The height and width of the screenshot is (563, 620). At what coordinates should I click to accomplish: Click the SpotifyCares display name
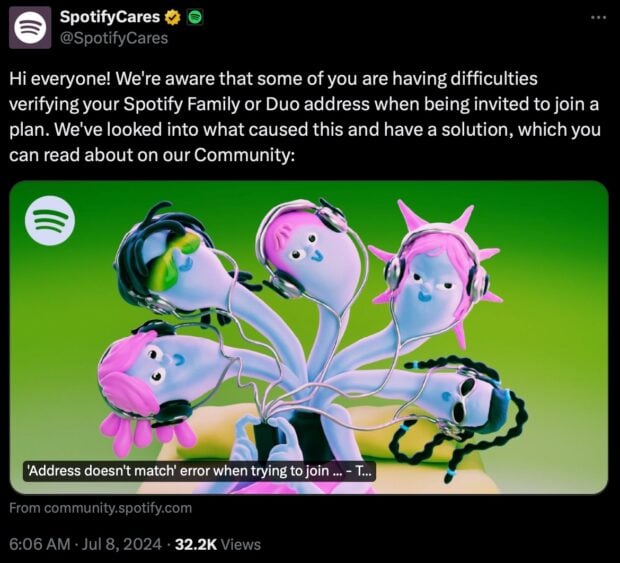tap(110, 17)
